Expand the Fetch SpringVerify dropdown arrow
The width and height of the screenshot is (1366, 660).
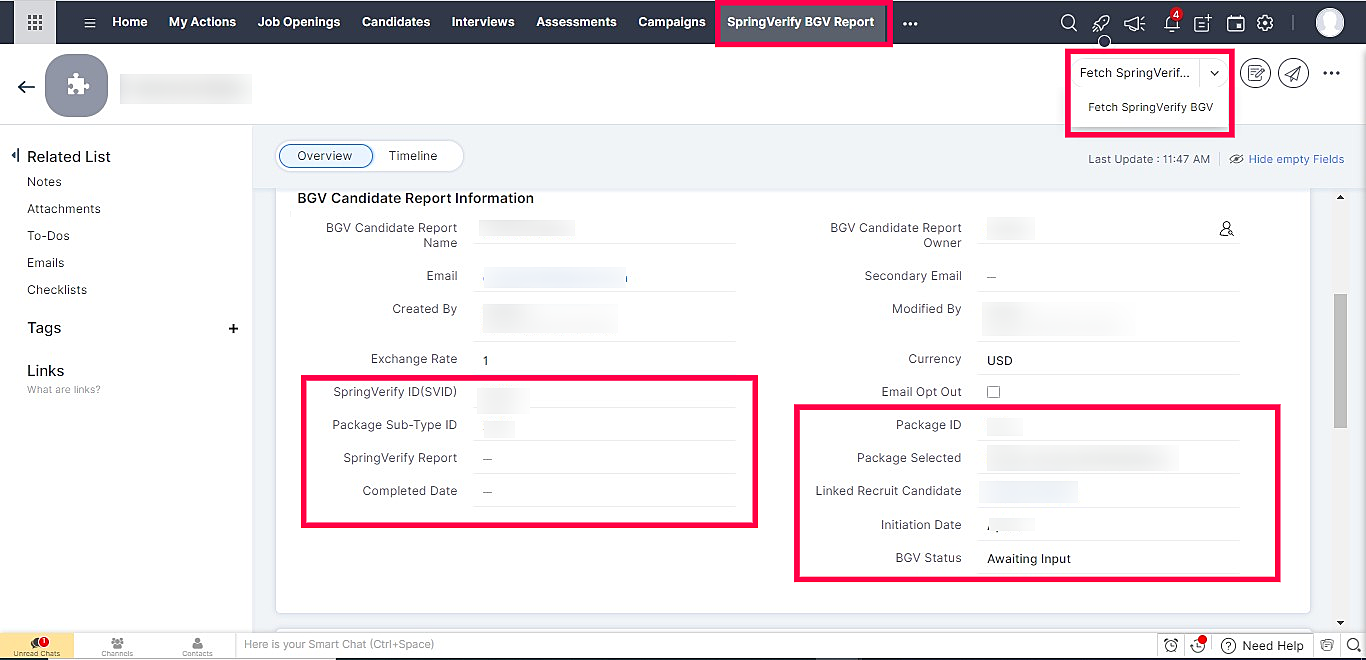coord(1214,73)
